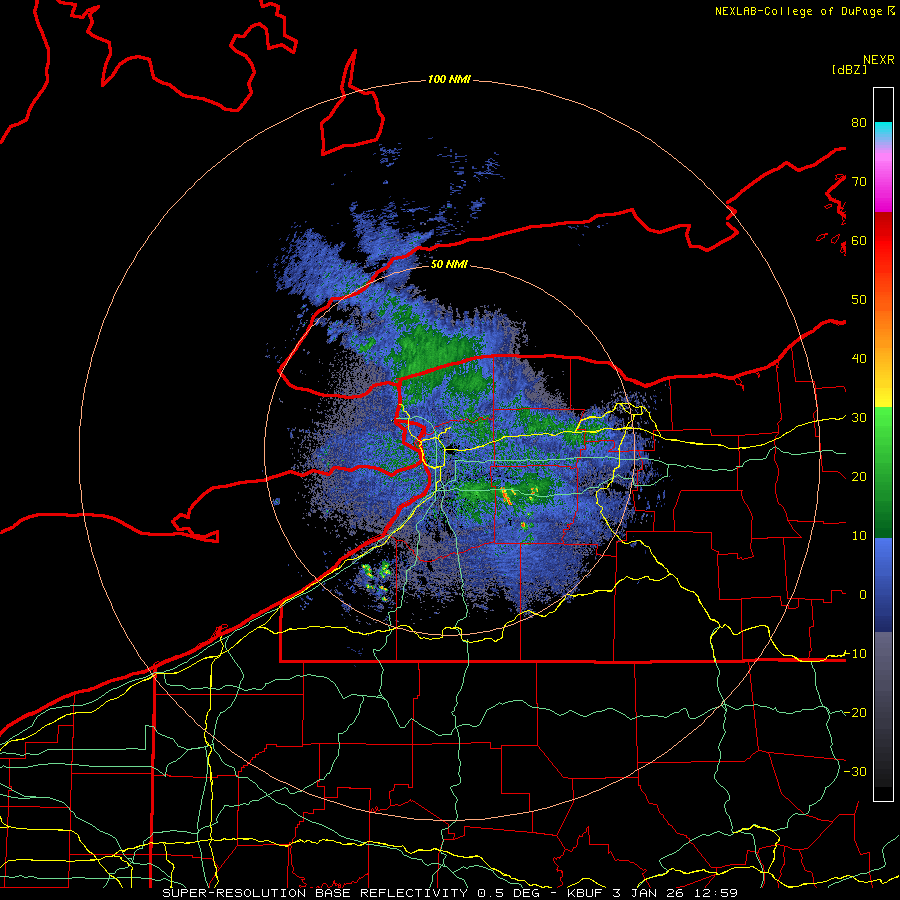Click the 0 dBZ scale value

tap(863, 595)
